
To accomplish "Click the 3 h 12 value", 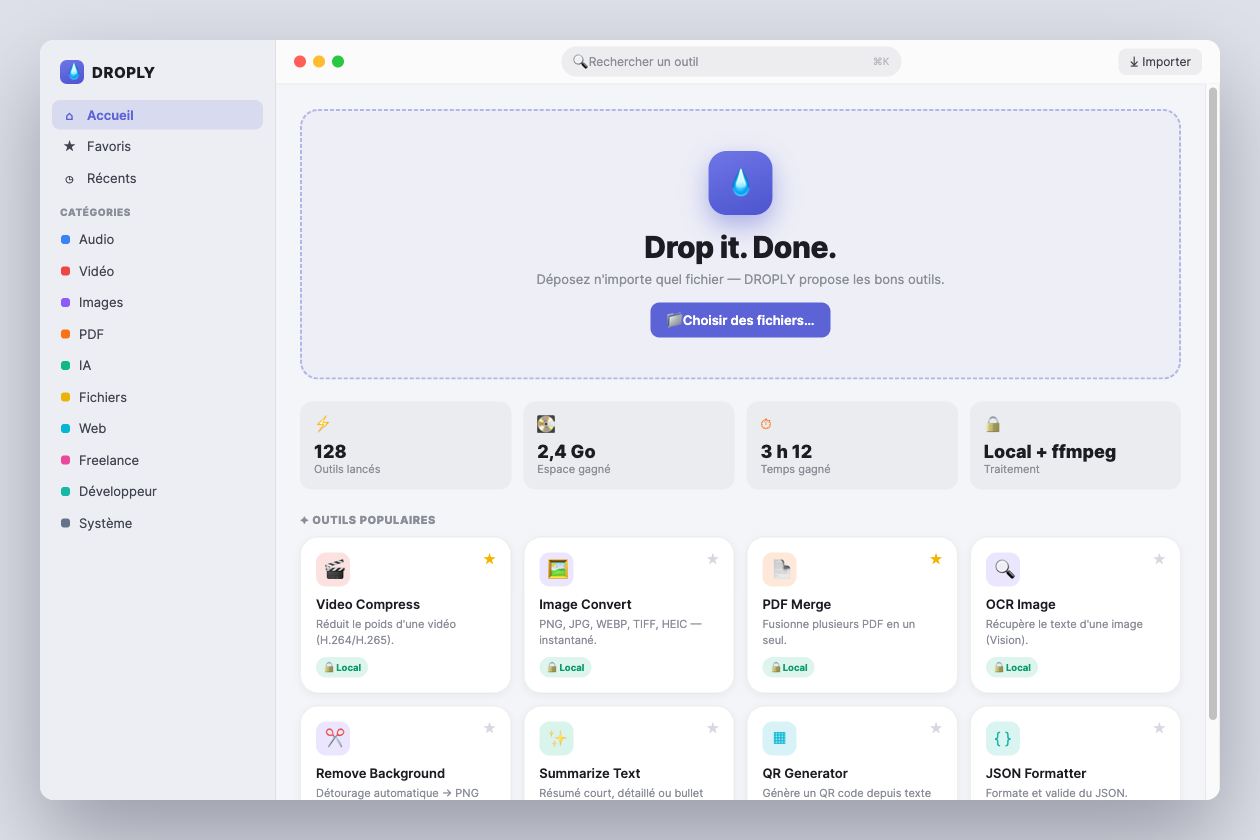I will point(787,451).
